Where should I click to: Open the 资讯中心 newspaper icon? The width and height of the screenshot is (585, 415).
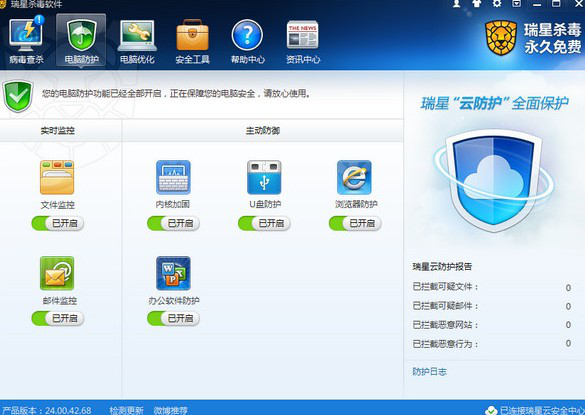(x=303, y=35)
